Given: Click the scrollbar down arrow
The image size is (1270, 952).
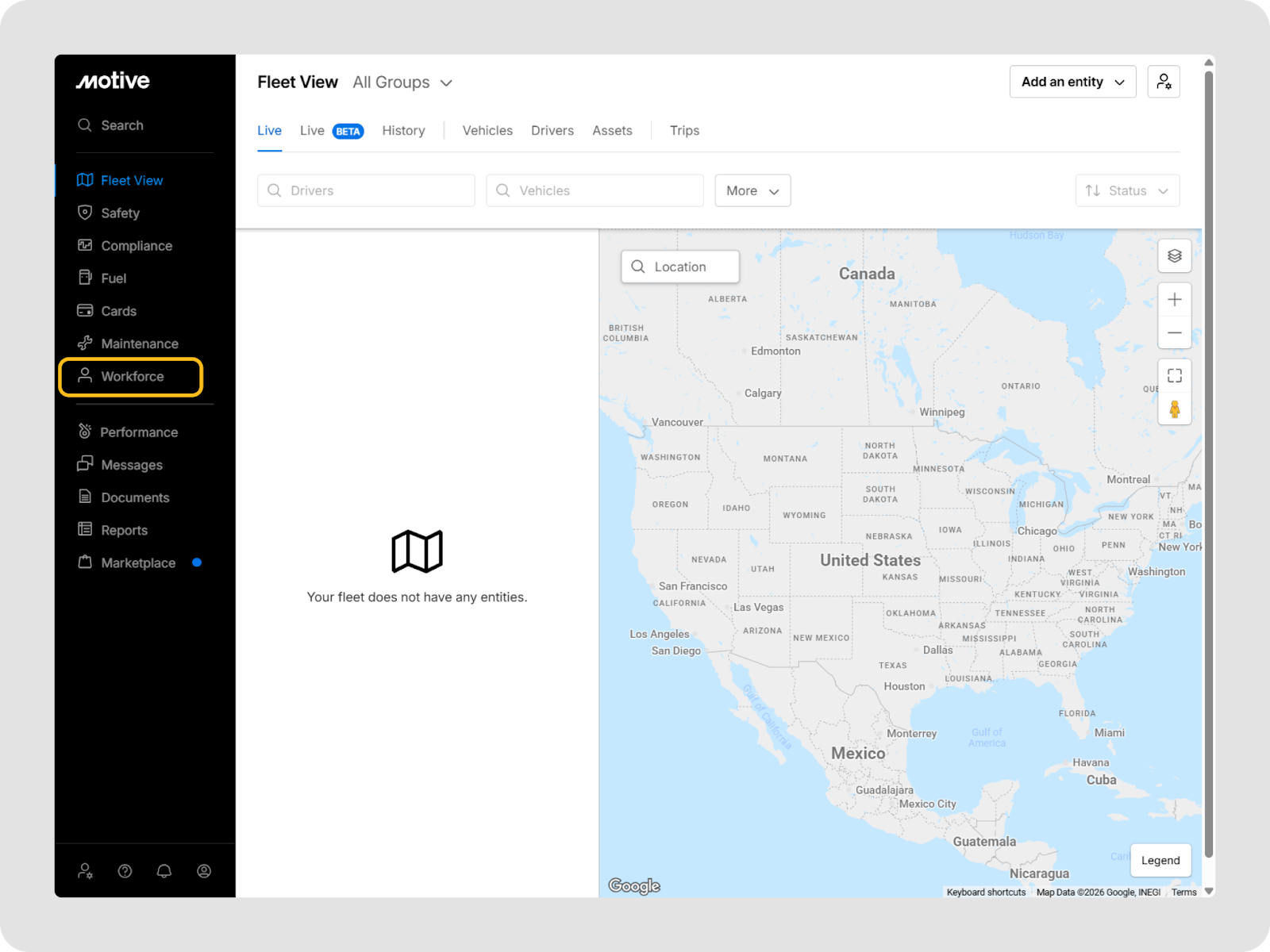Looking at the screenshot, I should [1209, 891].
